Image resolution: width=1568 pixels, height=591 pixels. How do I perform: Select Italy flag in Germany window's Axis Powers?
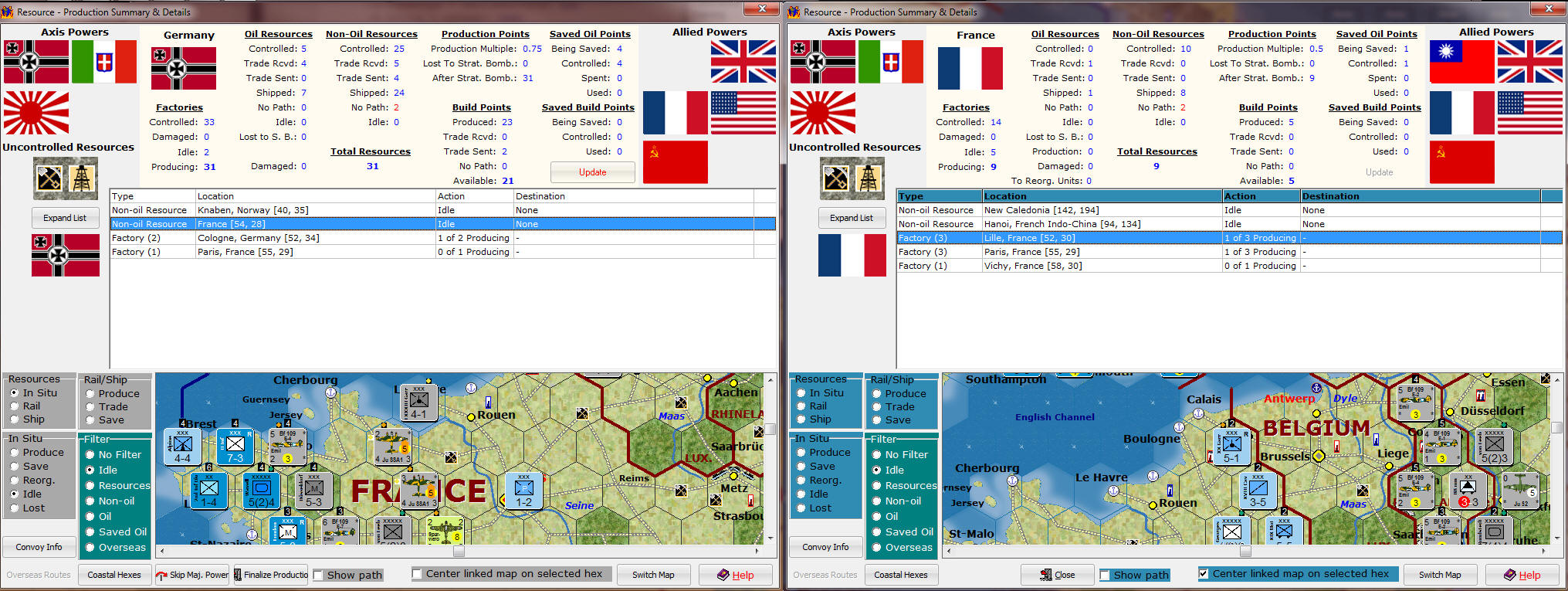103,62
